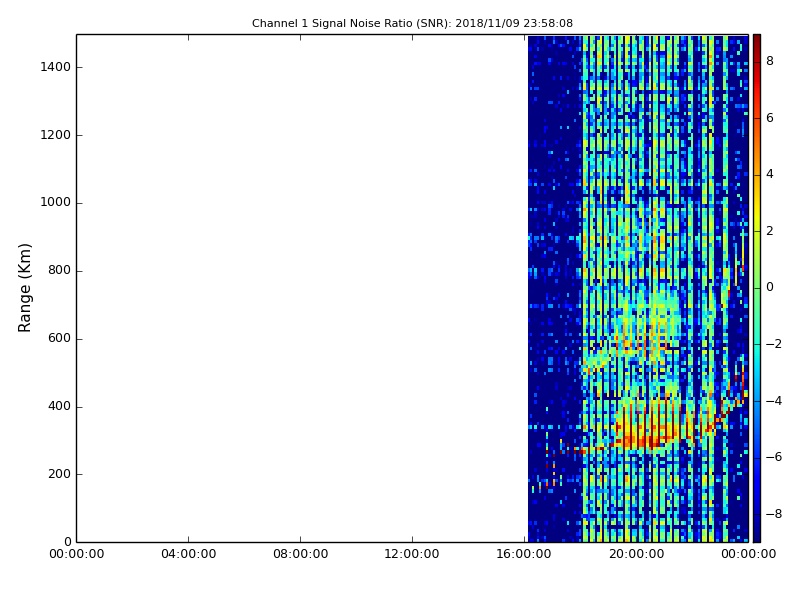This screenshot has height=600, width=800.
Task: Click the colorbar value 4 label
Action: coord(770,174)
